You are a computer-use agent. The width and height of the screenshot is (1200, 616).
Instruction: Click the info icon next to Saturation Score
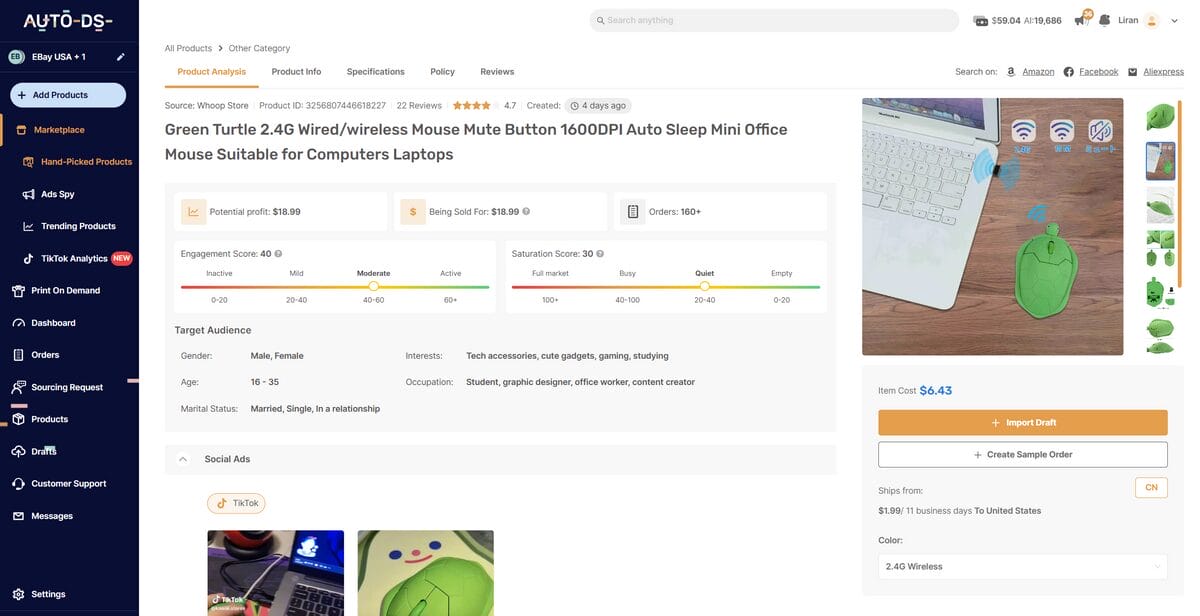point(600,254)
